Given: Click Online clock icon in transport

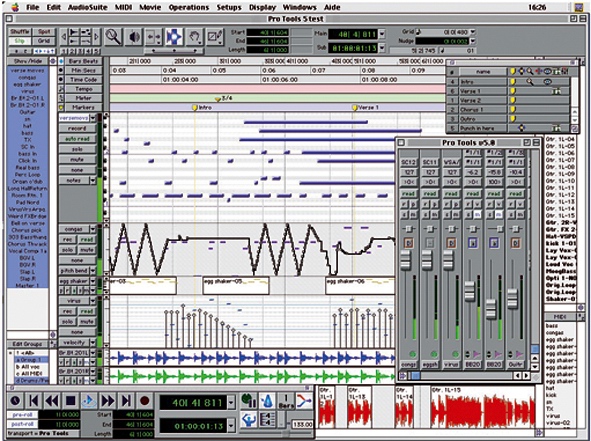Looking at the screenshot, I should 15,401.
